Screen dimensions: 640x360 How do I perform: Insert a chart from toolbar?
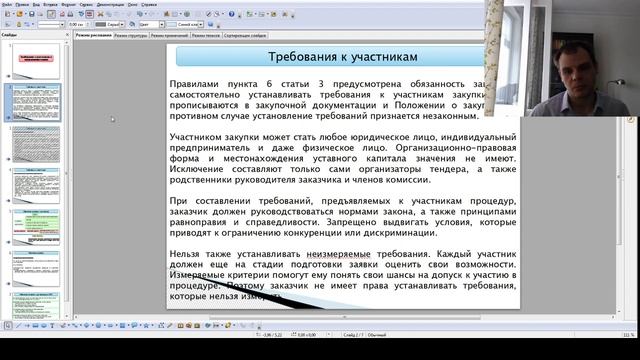coord(167,14)
